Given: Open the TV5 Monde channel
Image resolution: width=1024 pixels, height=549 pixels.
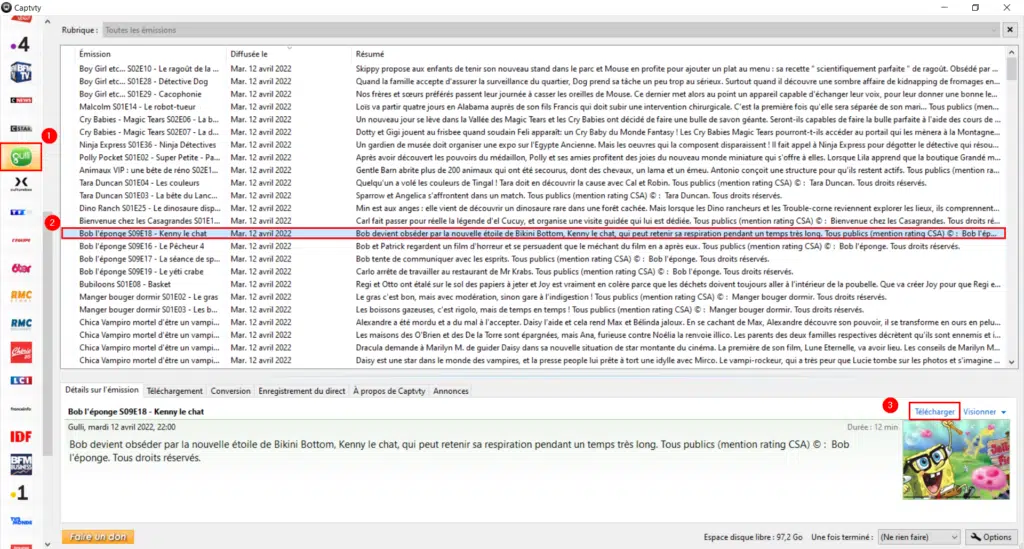Looking at the screenshot, I should click(x=21, y=521).
